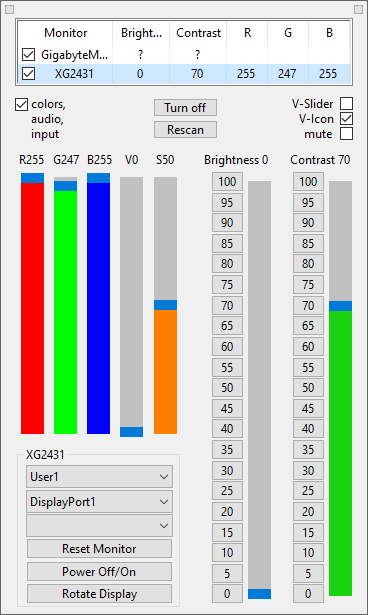Set contrast to 10 preset button
The width and height of the screenshot is (368, 615).
coord(308,553)
